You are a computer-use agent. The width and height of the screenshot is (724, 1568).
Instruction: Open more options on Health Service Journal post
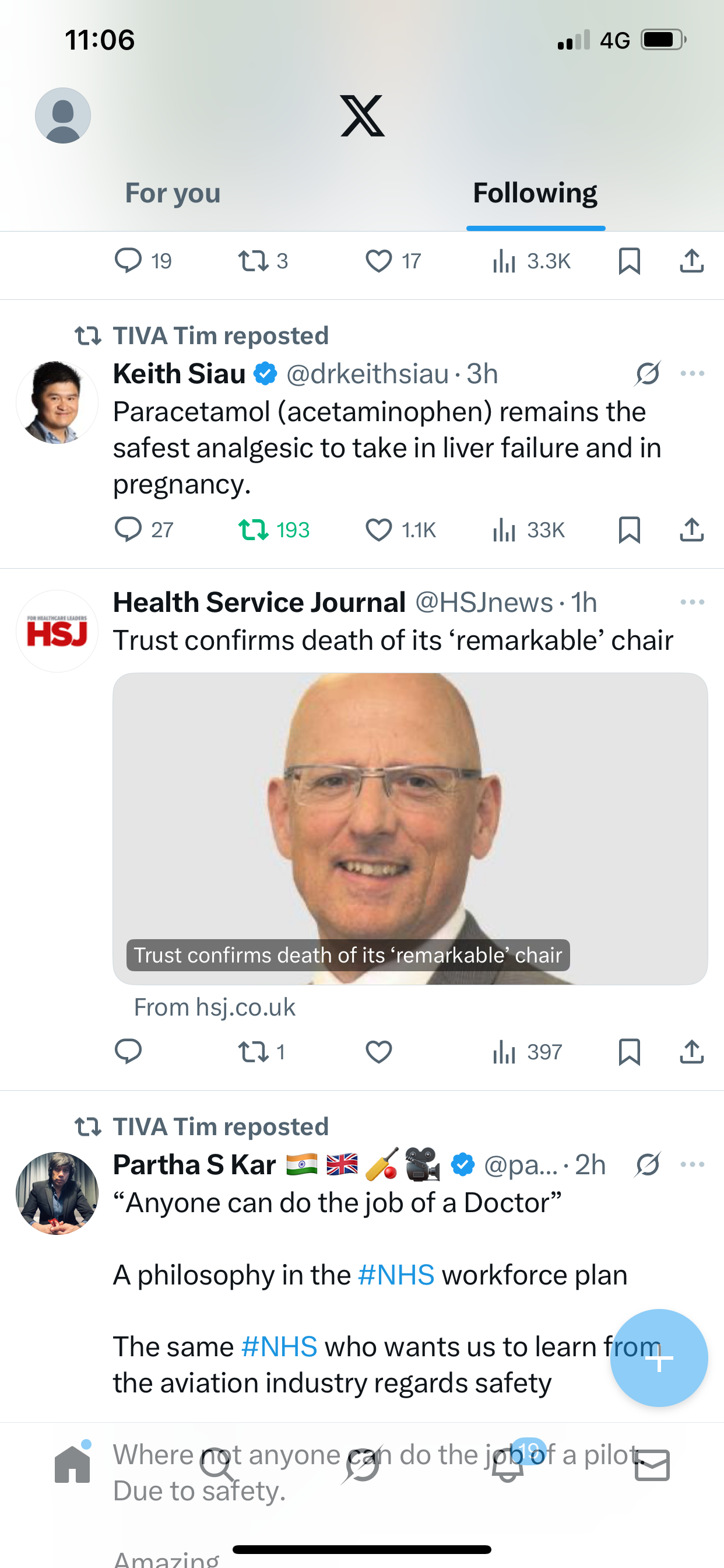coord(693,603)
